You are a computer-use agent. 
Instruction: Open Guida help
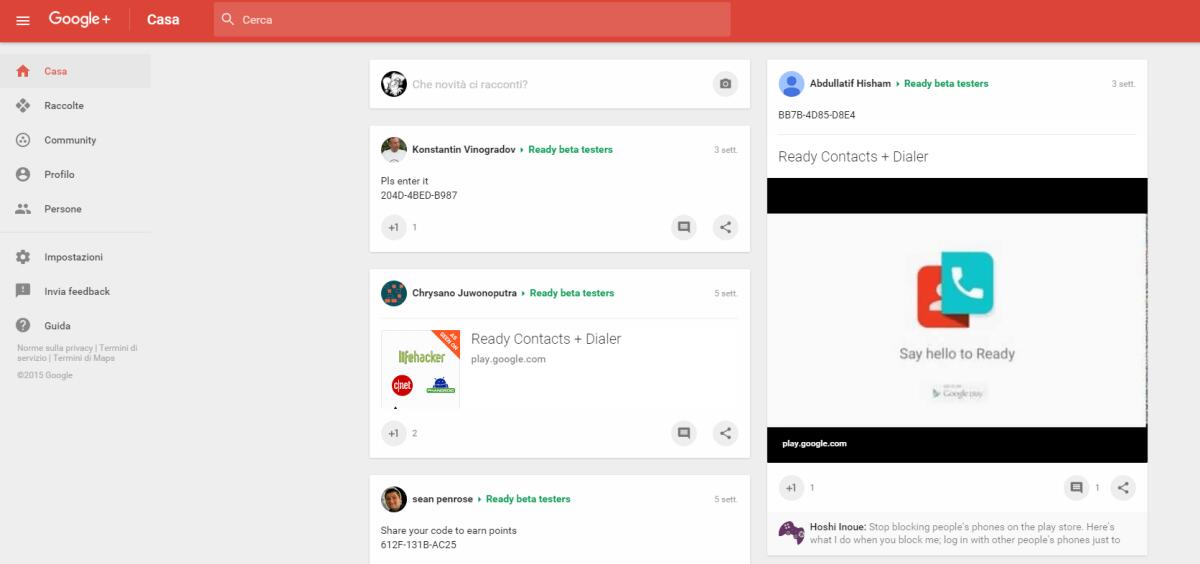75,326
